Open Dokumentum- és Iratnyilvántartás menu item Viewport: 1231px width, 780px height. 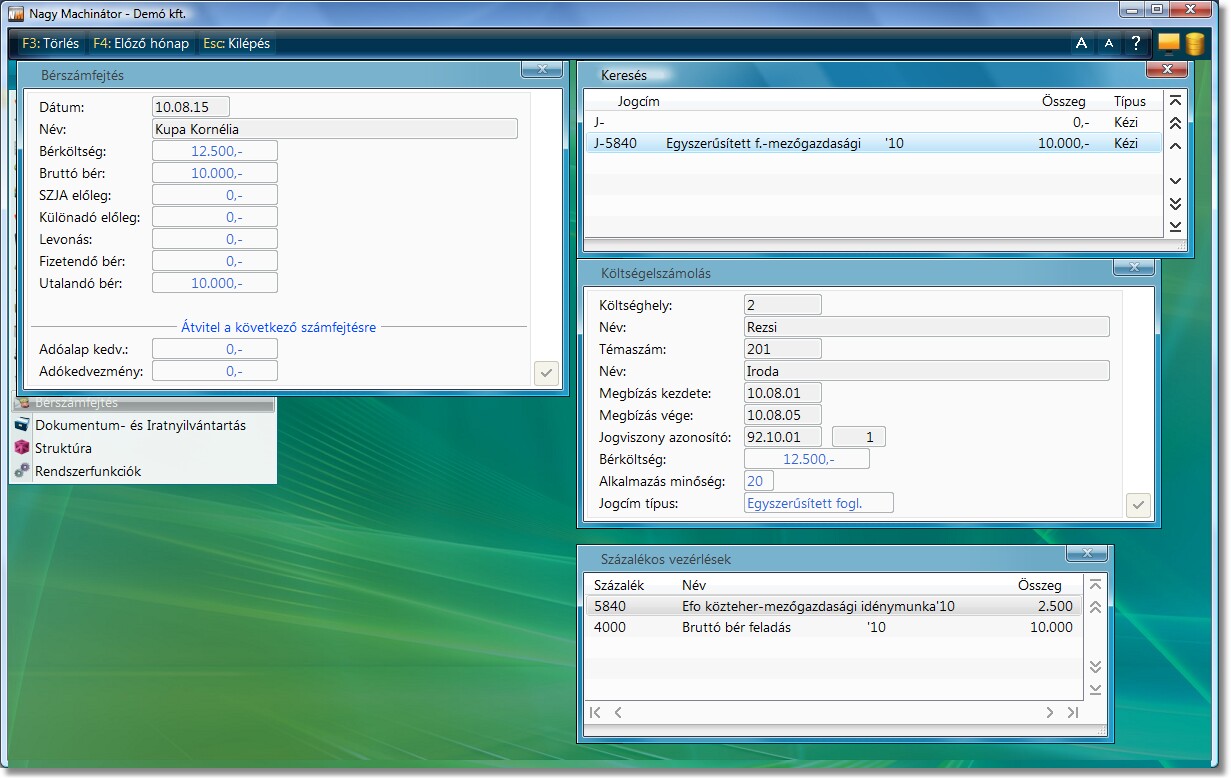pos(140,425)
